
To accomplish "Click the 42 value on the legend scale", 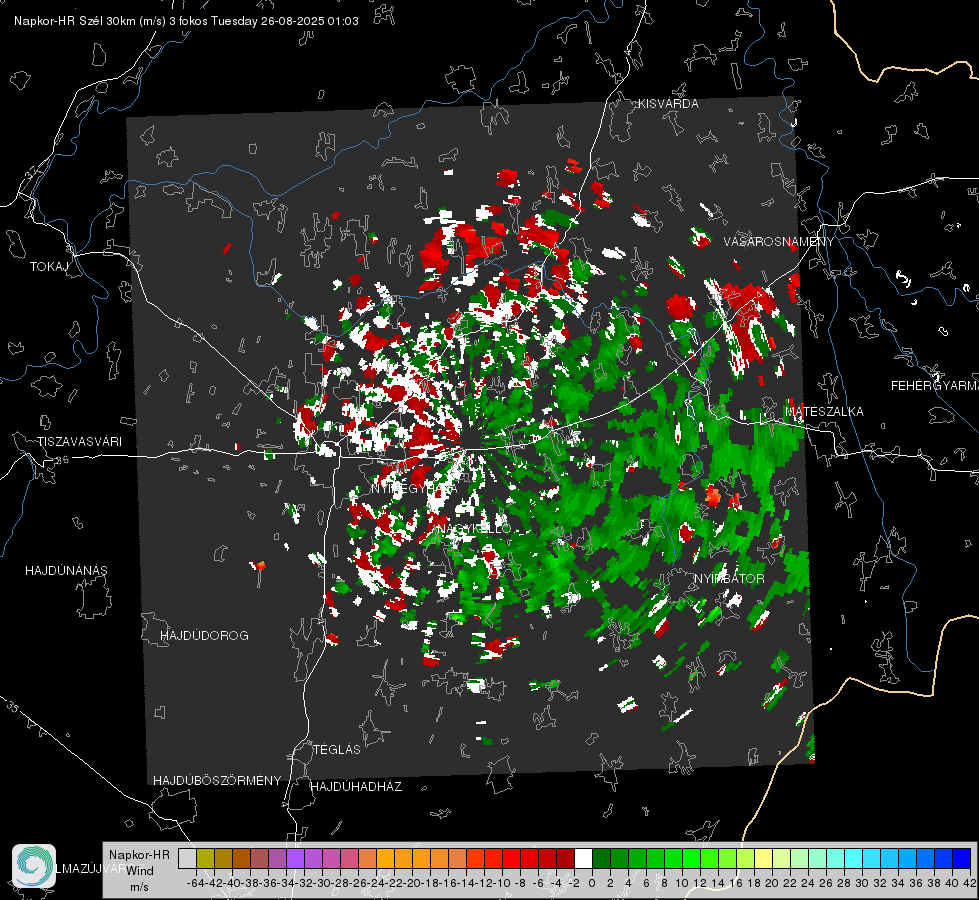I will click(x=969, y=883).
